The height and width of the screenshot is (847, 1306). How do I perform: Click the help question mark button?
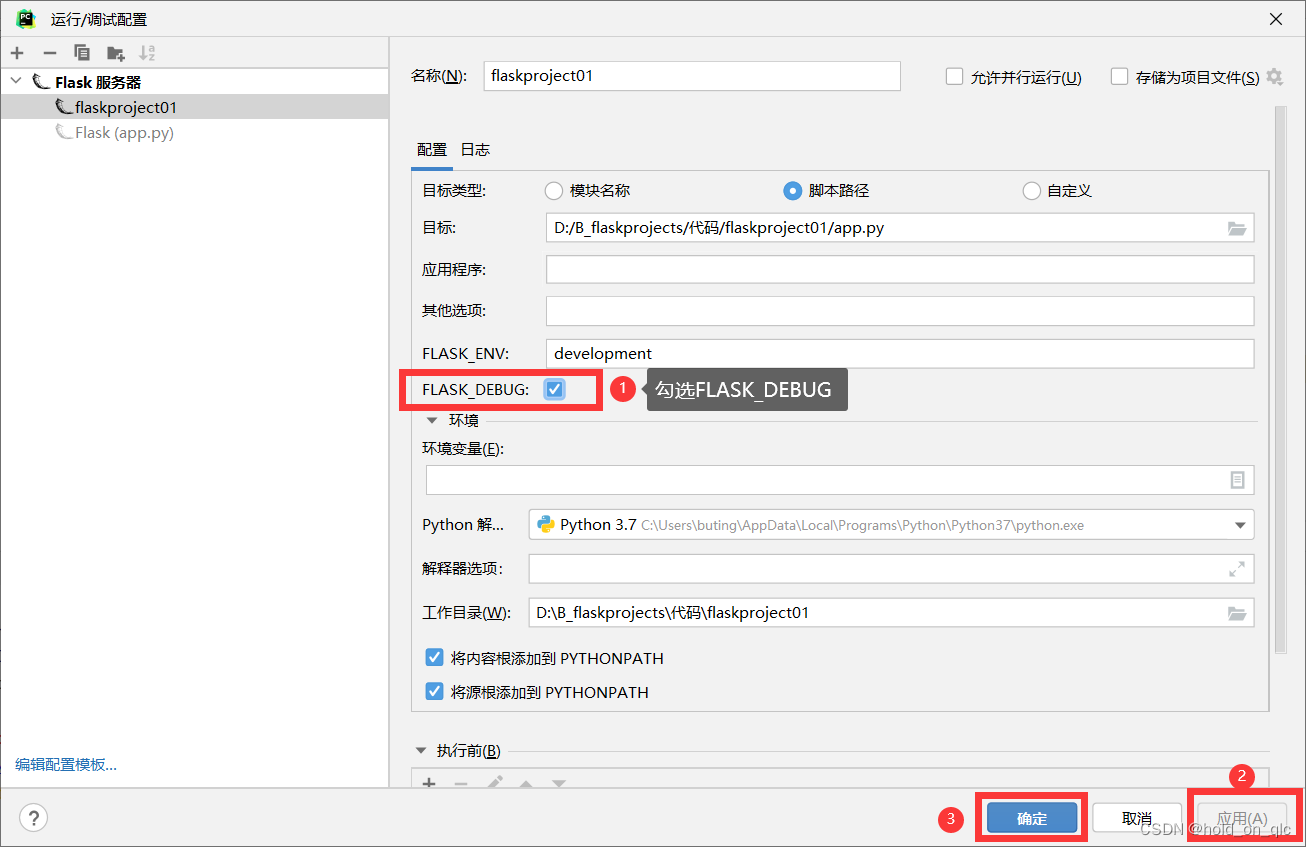33,818
